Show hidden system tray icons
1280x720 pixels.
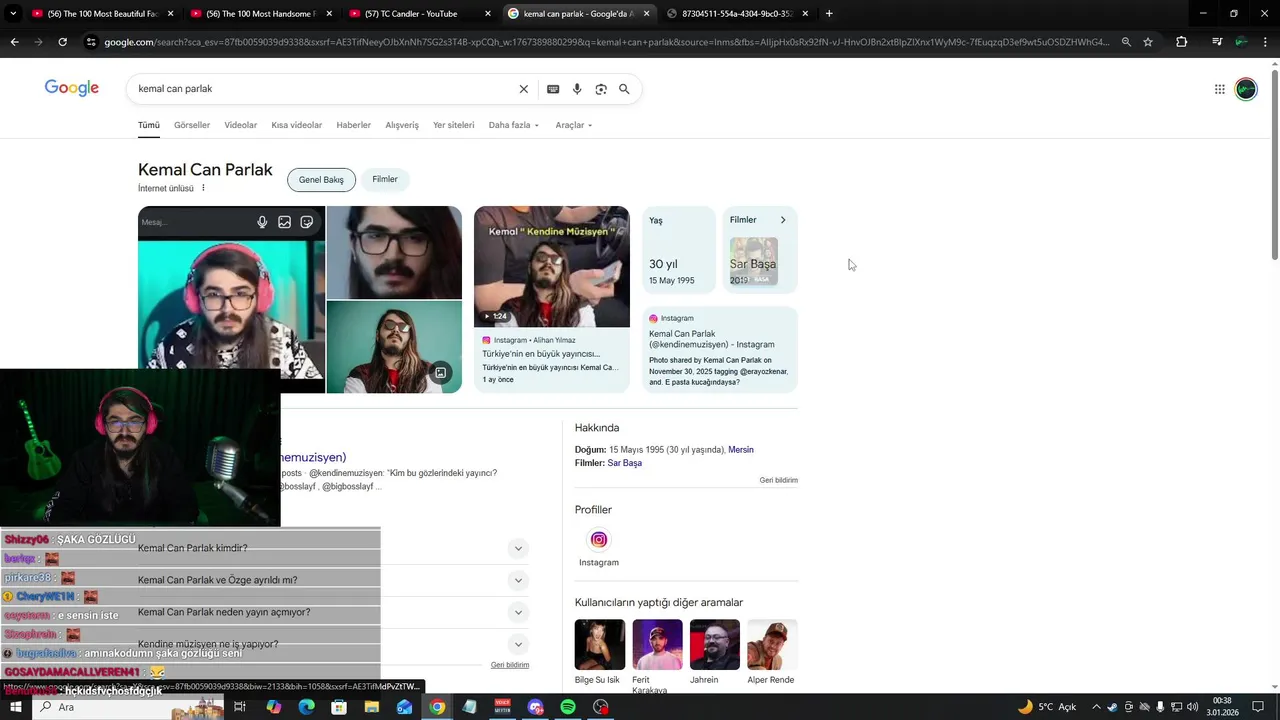[1096, 707]
